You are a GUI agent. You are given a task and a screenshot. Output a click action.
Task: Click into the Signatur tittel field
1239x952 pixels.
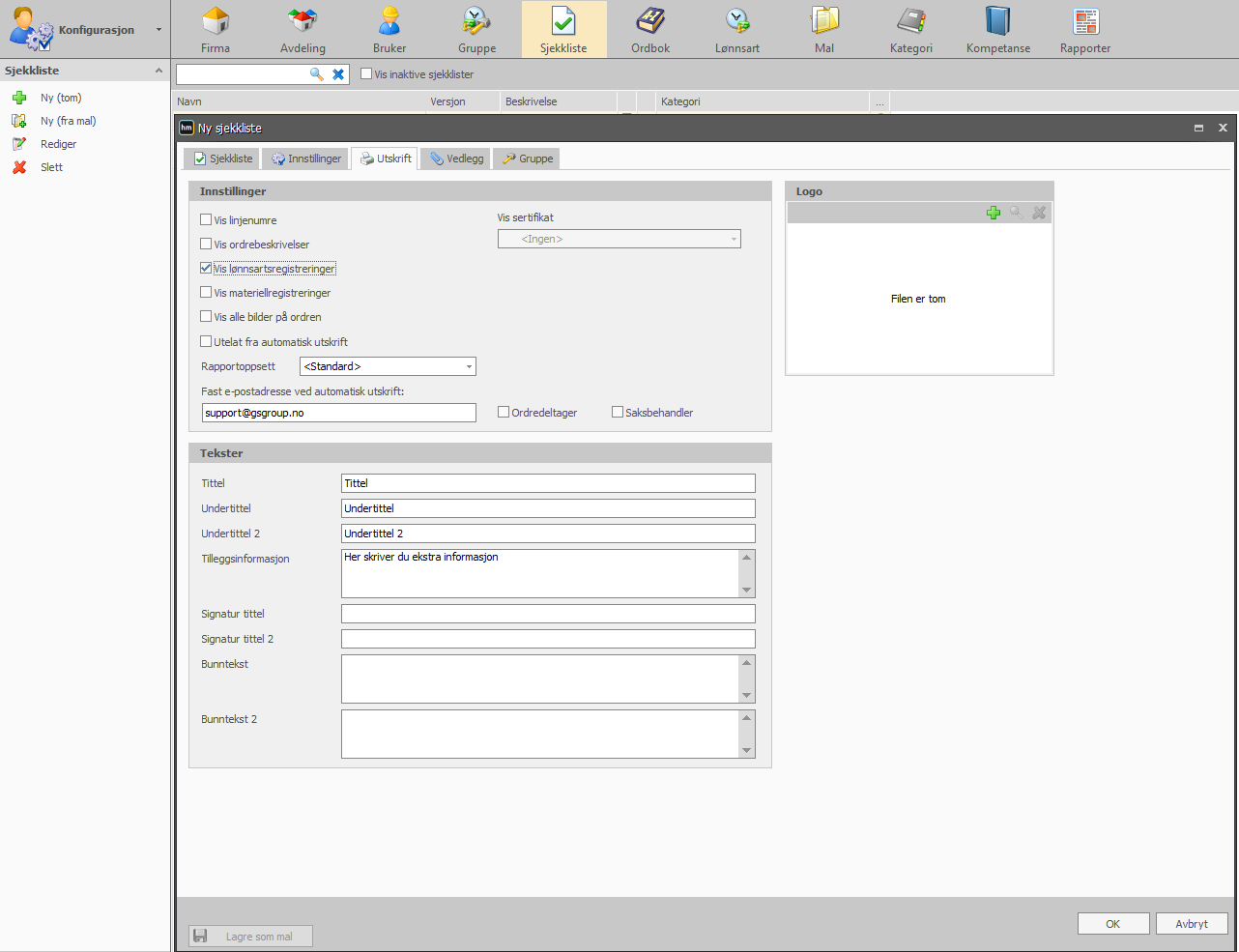tap(548, 614)
